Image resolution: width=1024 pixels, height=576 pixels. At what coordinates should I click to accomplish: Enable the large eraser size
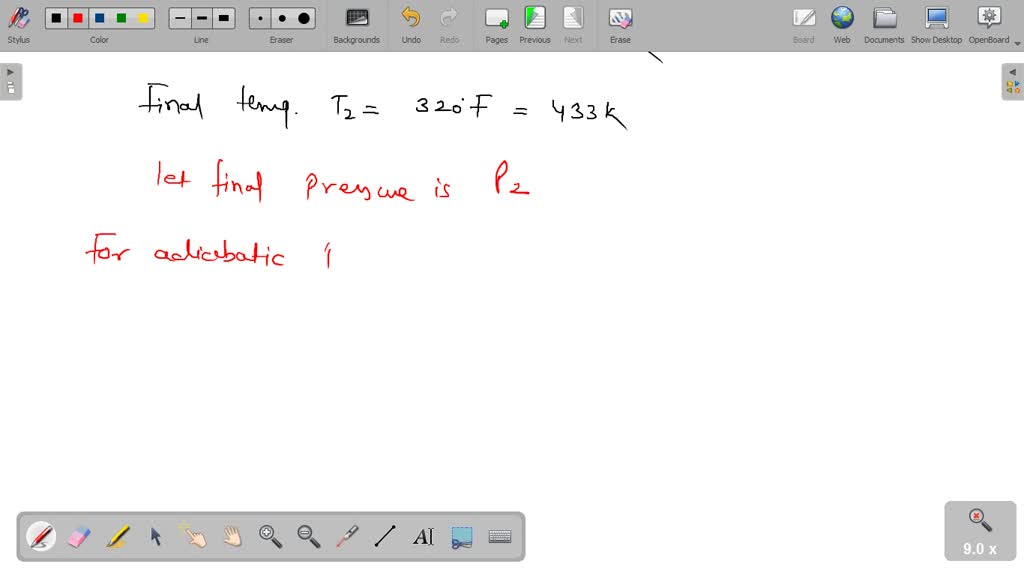point(303,17)
